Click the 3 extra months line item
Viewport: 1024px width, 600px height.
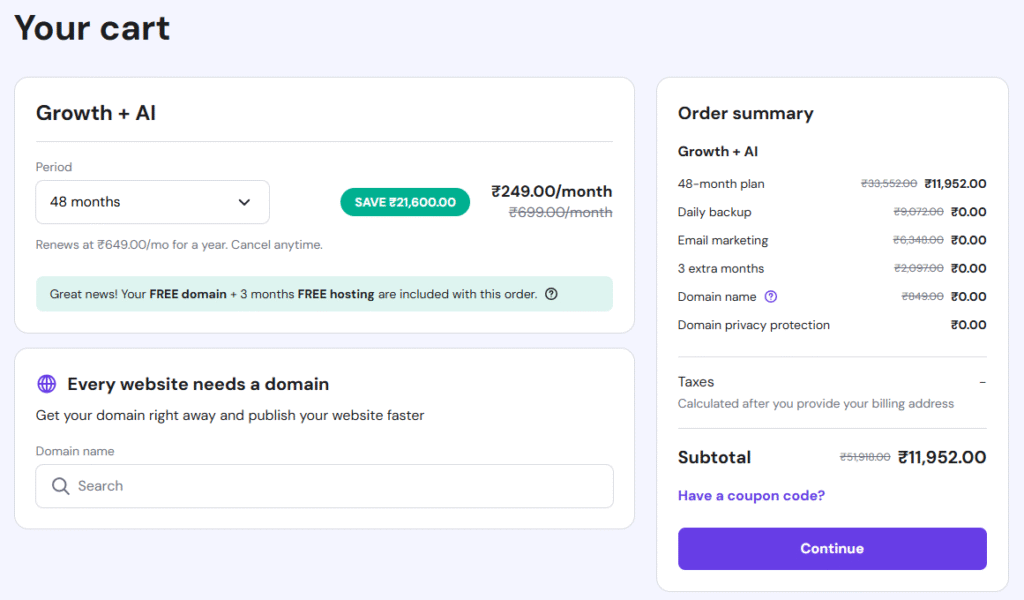tap(720, 268)
